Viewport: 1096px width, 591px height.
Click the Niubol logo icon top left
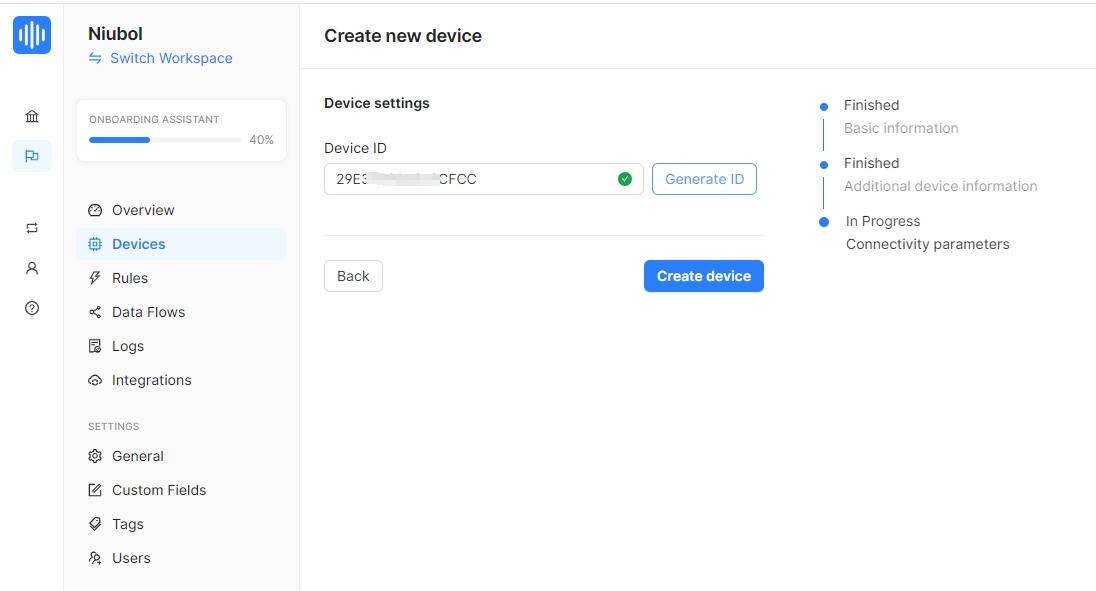click(31, 34)
